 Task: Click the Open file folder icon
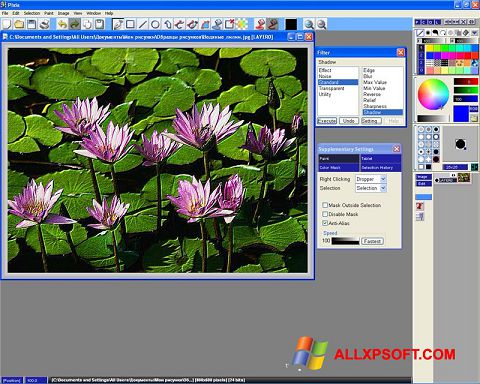(19, 24)
